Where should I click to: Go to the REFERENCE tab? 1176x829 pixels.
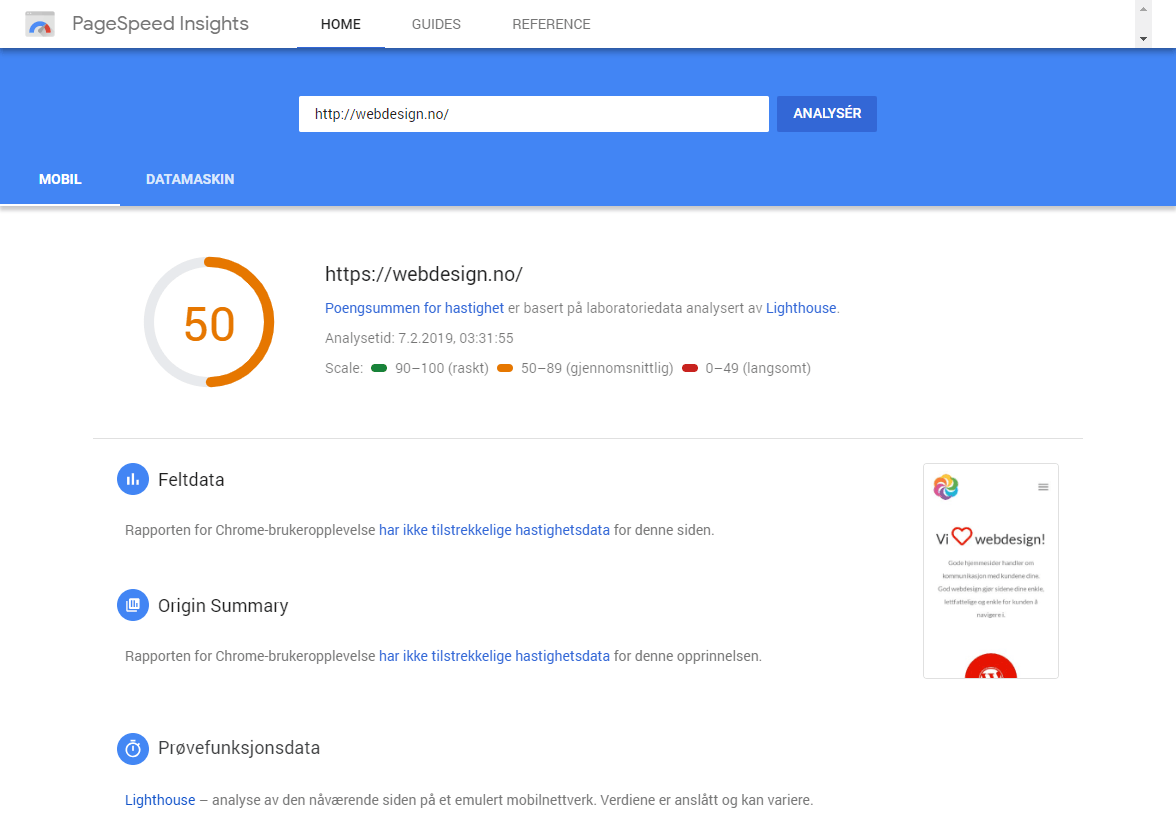click(551, 24)
